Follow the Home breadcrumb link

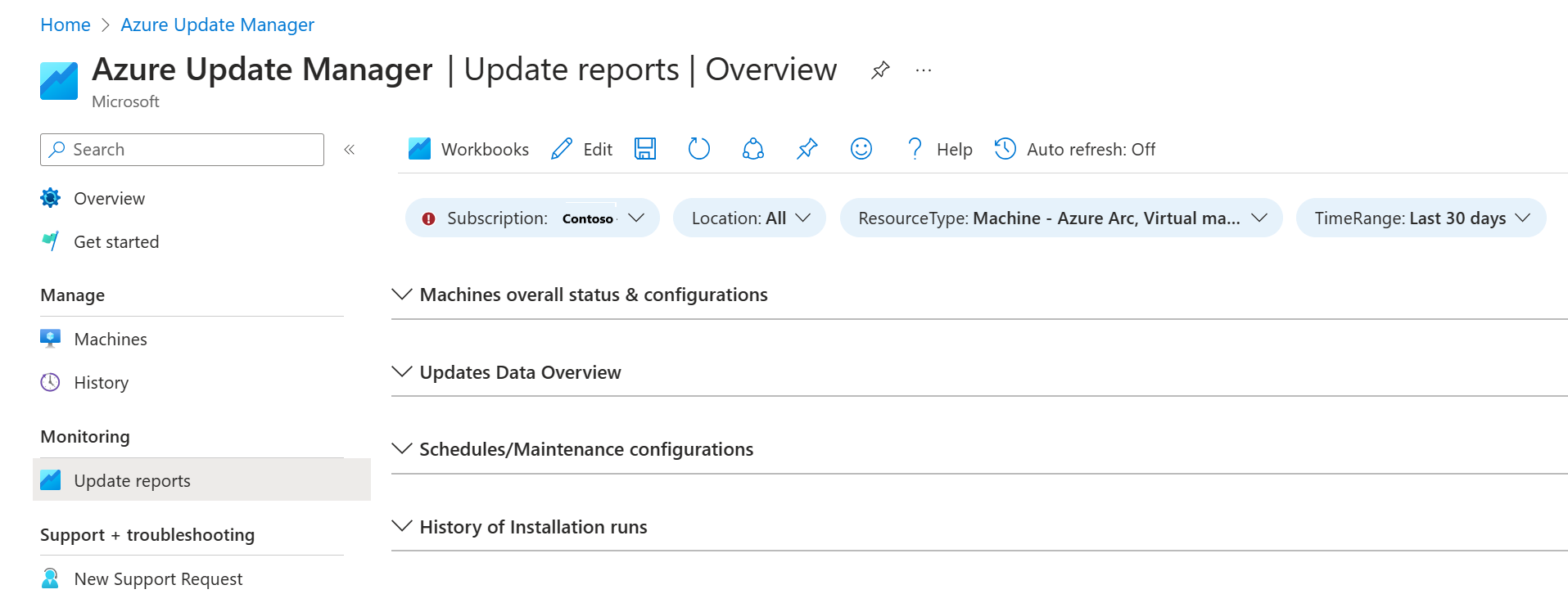[66, 25]
